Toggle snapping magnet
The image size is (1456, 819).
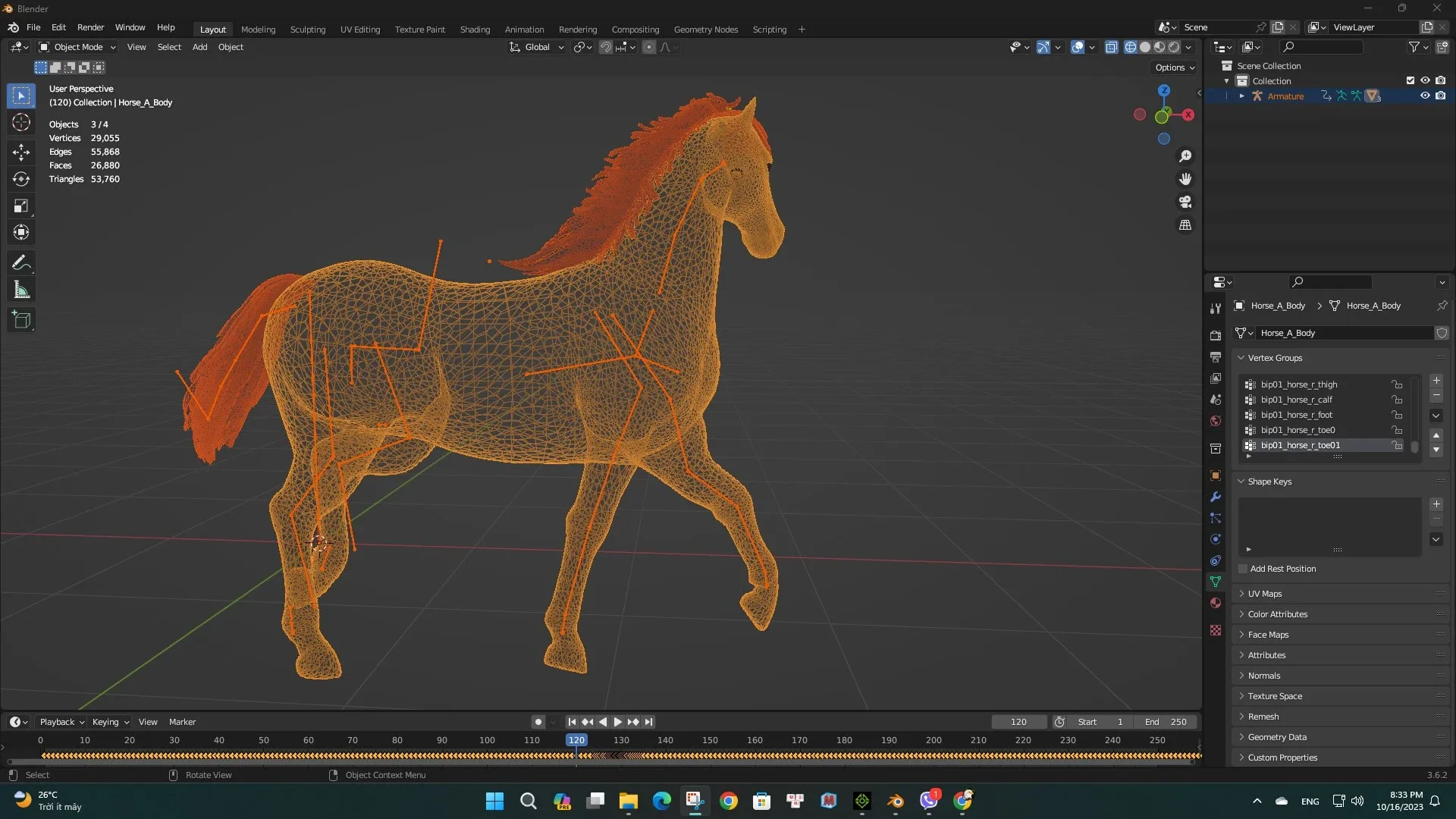(x=606, y=47)
